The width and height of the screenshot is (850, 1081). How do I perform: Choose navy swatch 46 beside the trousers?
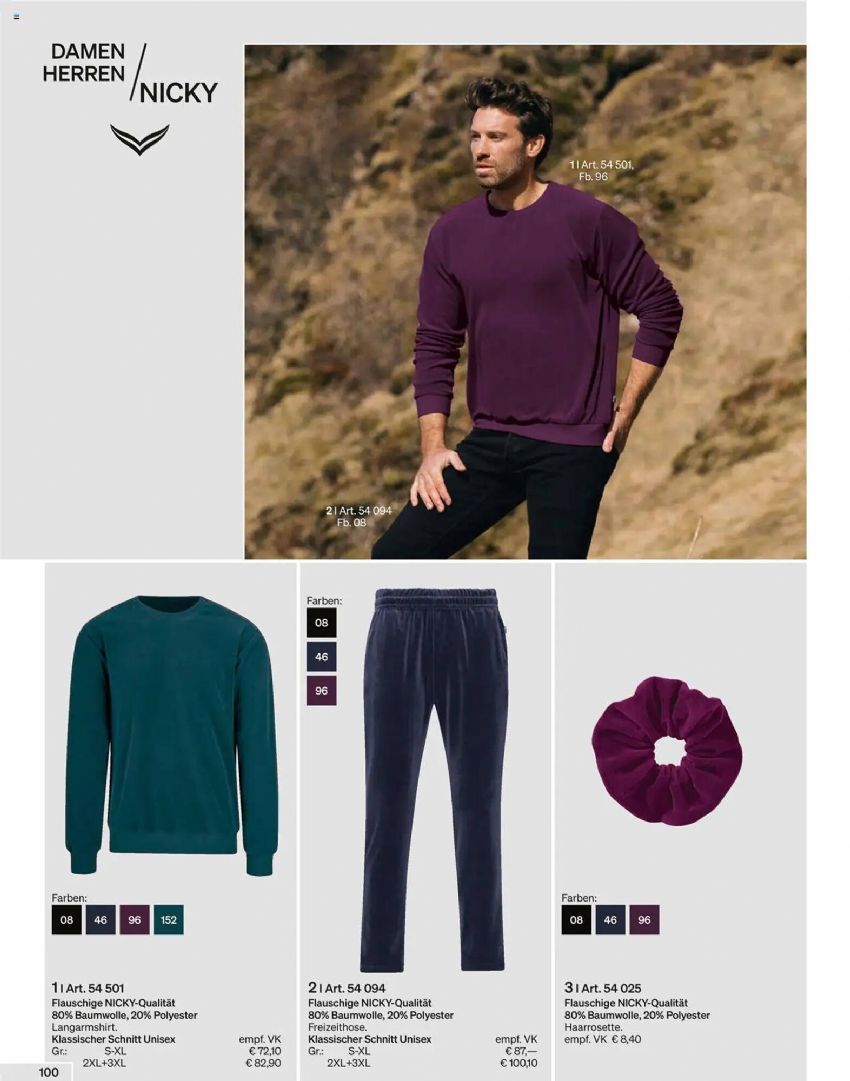pos(322,656)
